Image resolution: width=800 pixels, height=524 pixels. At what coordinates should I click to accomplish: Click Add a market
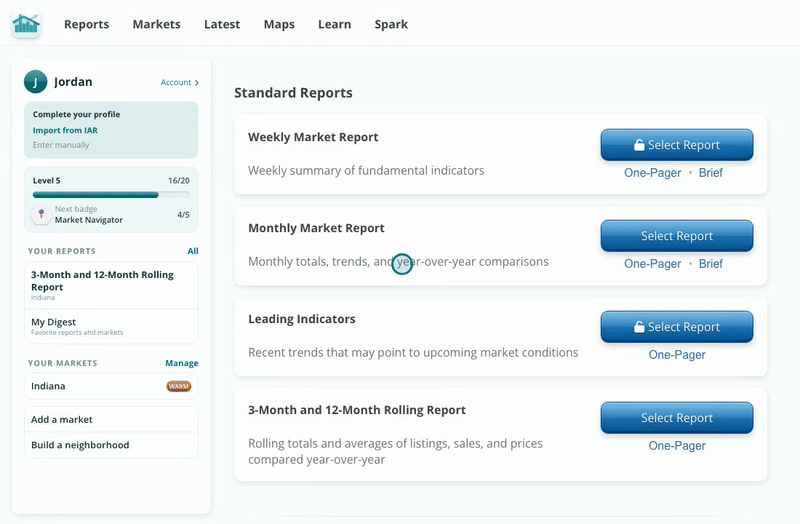tap(111, 419)
